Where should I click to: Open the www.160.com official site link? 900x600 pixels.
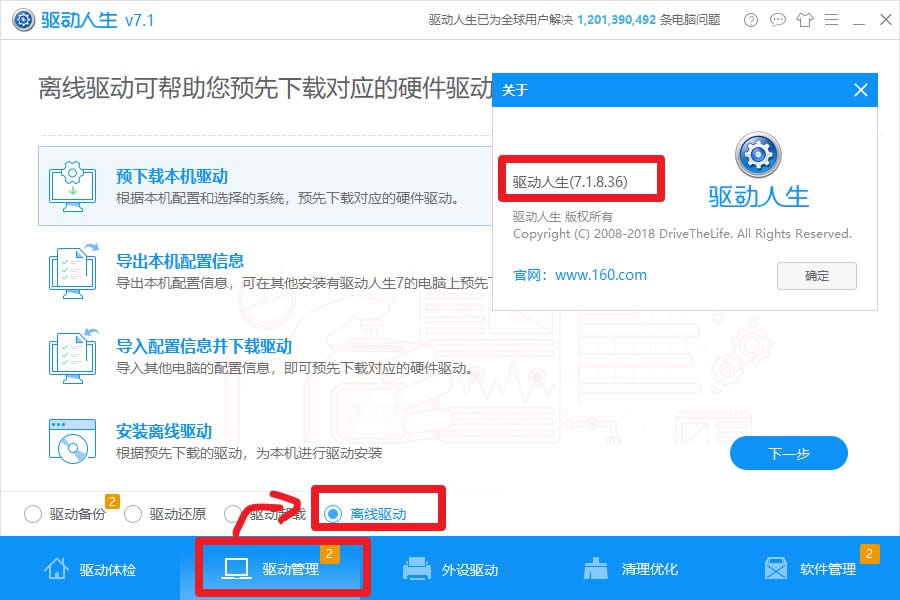click(601, 275)
